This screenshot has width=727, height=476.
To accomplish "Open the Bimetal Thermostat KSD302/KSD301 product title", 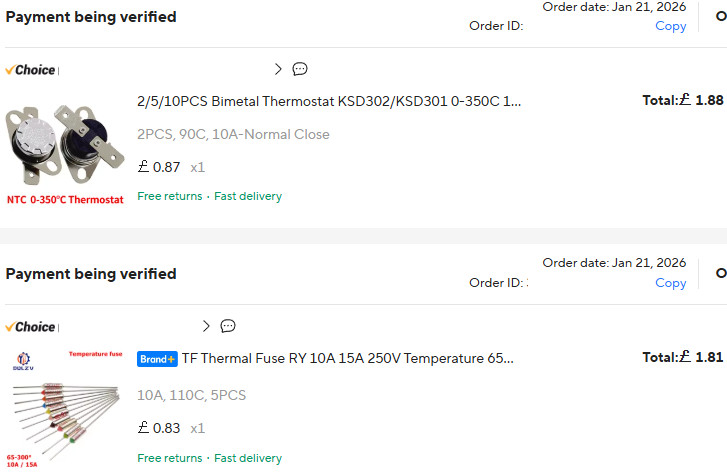I will [x=329, y=101].
